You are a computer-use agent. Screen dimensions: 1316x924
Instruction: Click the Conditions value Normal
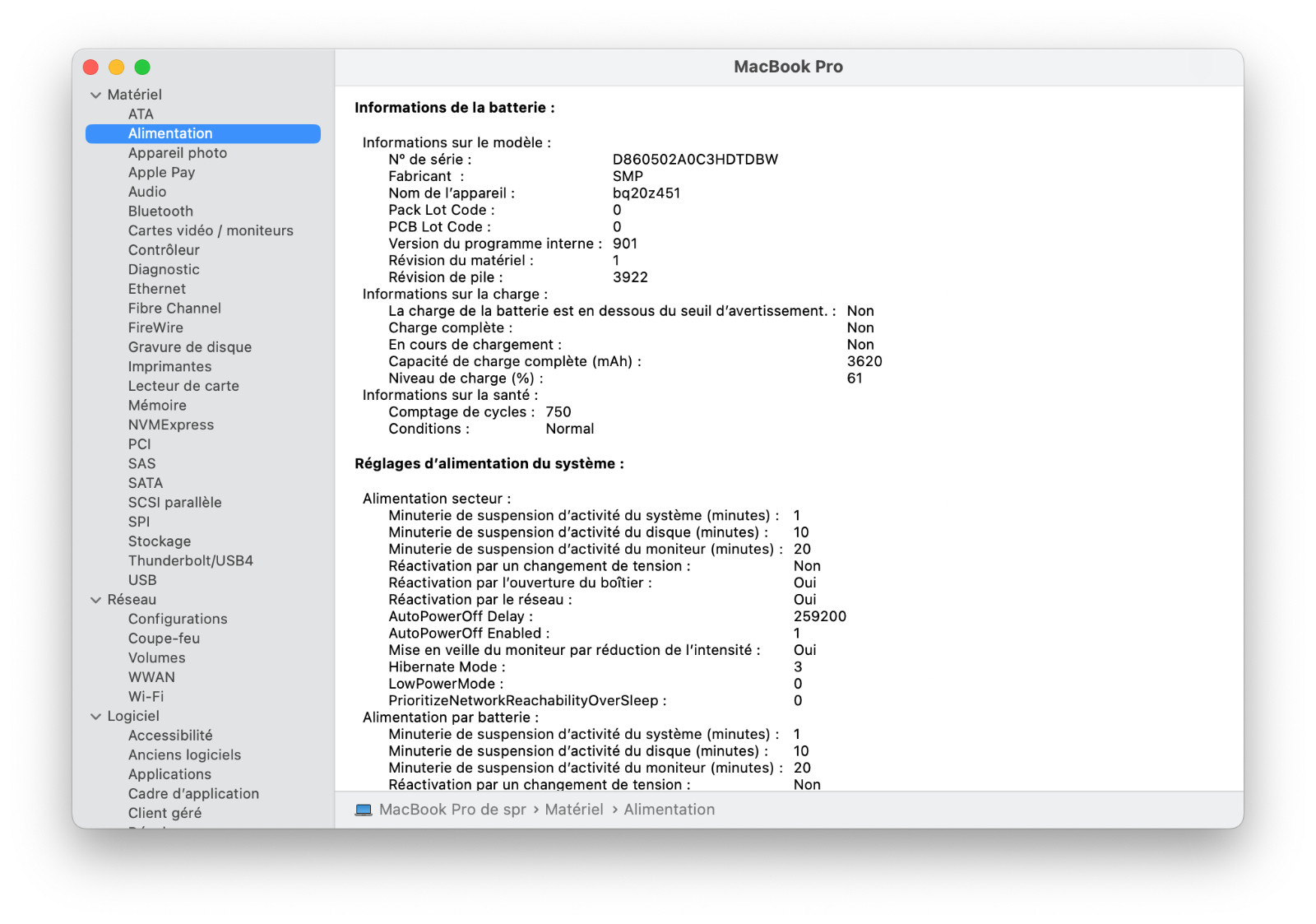(569, 429)
